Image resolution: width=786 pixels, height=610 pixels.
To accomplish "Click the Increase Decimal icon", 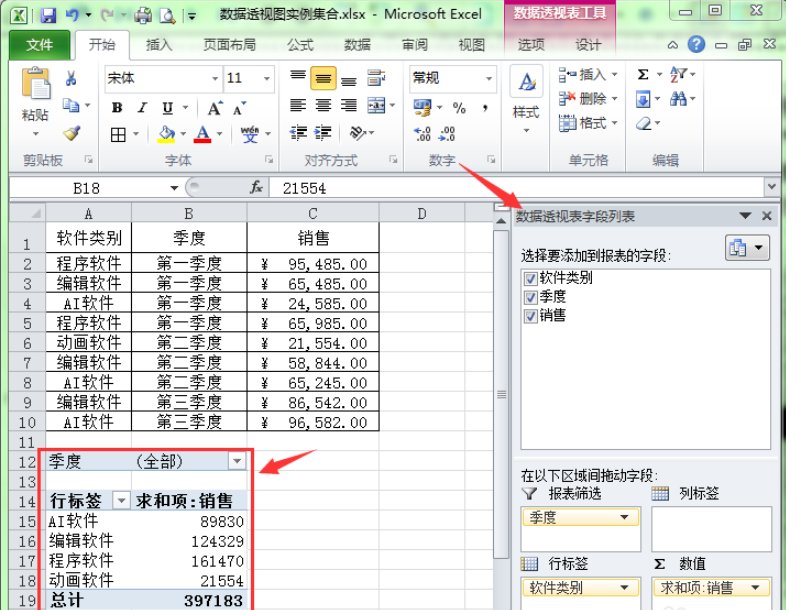I will [422, 133].
